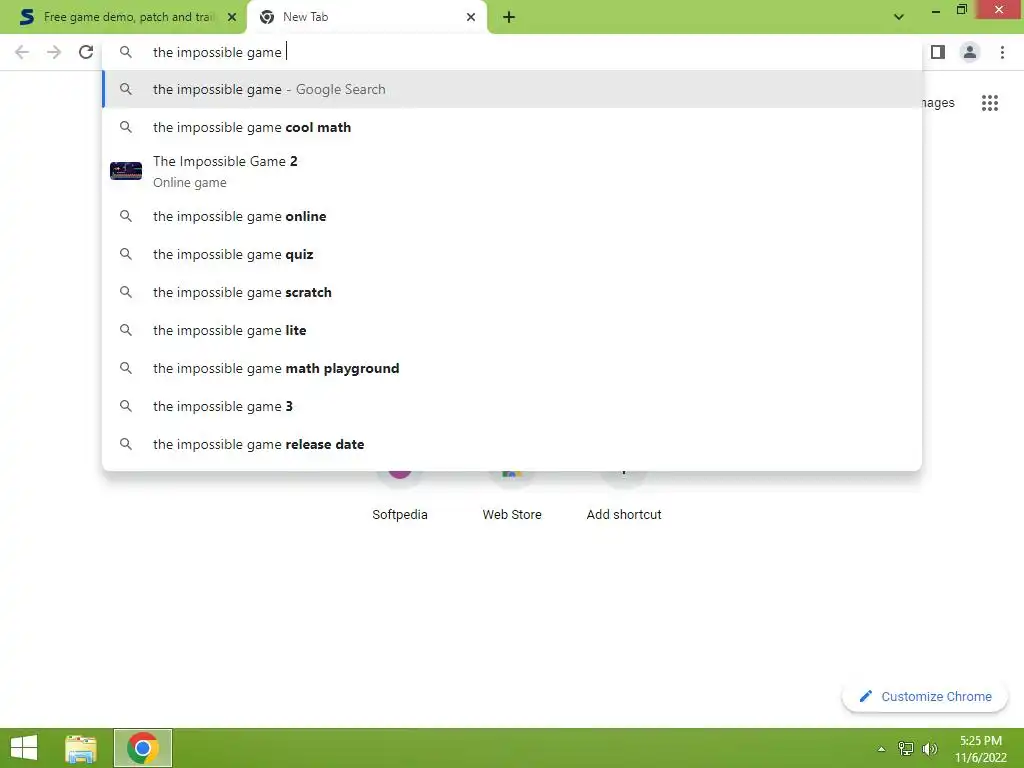Click Softpedia favicon on first tab
The height and width of the screenshot is (768, 1024).
pos(27,17)
